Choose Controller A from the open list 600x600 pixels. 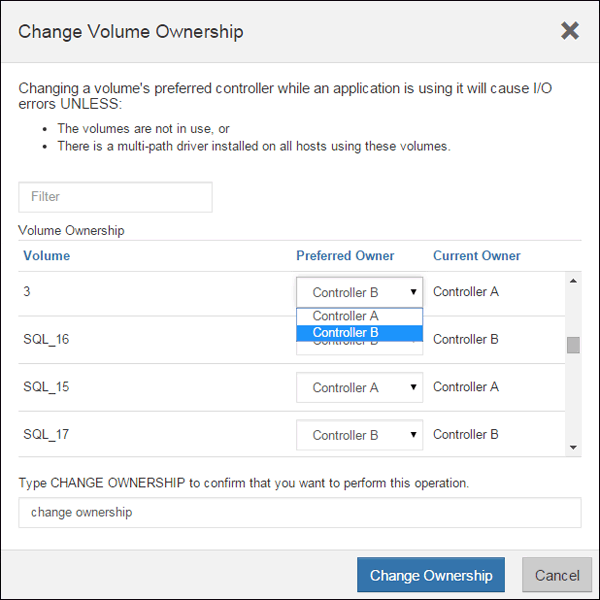[359, 316]
